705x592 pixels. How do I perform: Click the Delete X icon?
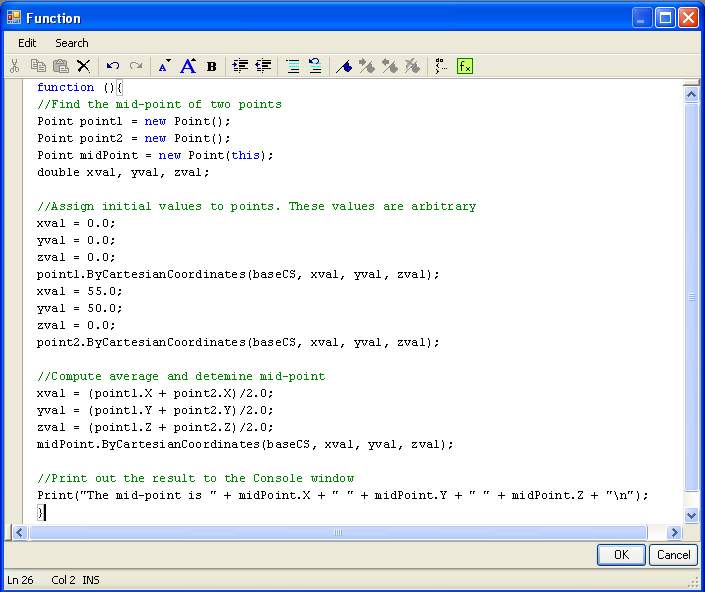tap(84, 66)
